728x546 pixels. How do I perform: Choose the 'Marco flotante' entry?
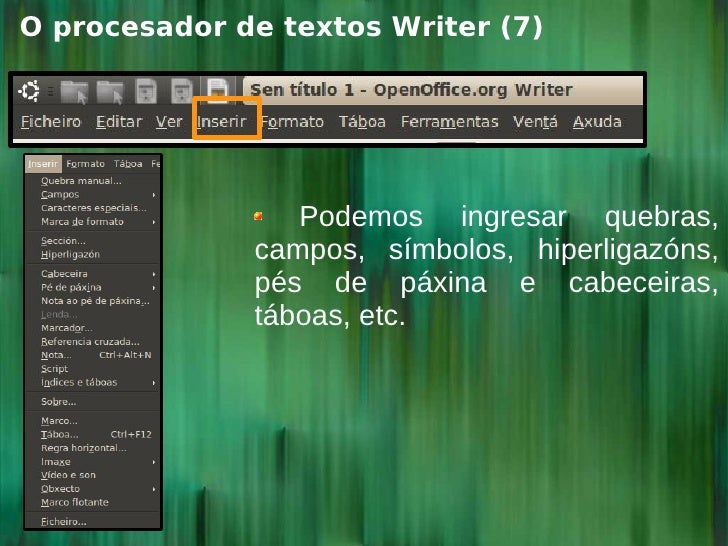tap(93, 502)
